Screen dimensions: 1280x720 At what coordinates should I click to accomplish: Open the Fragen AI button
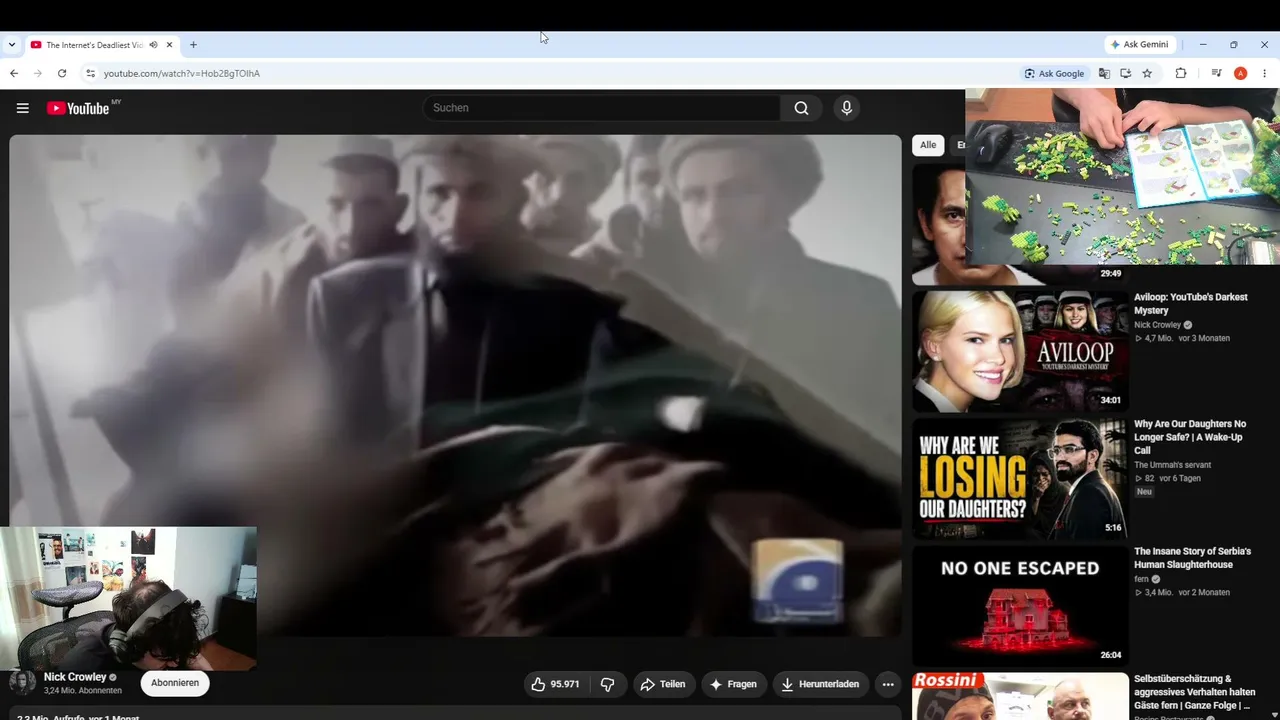coord(733,684)
